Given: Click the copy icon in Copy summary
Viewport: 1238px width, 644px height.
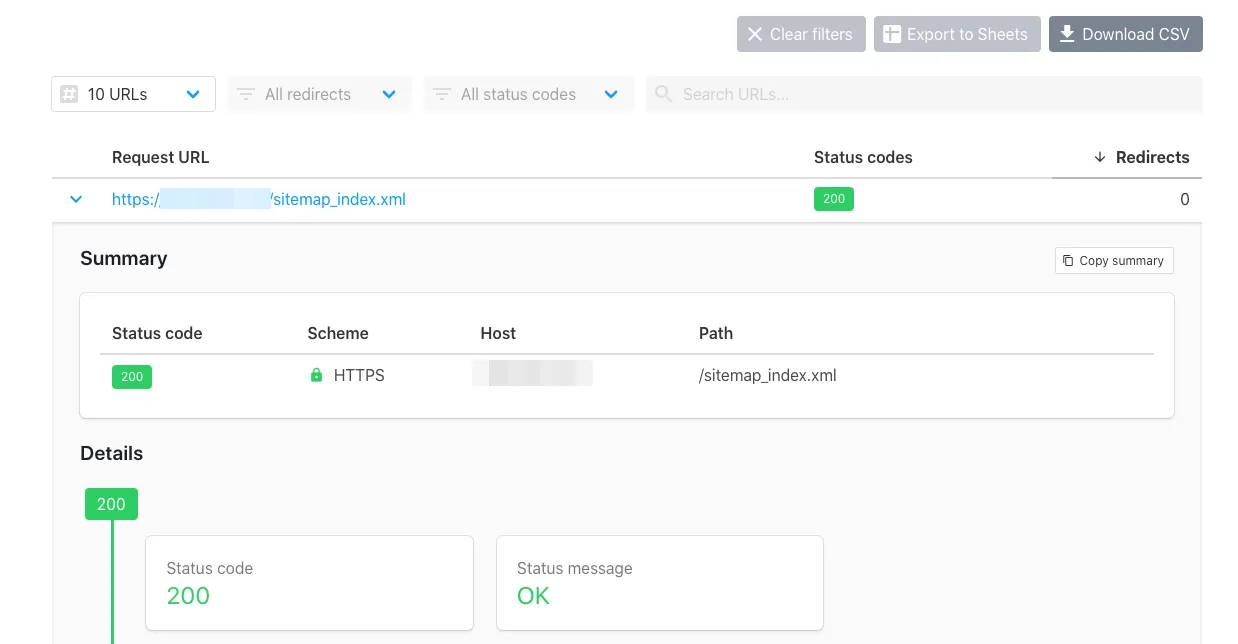Looking at the screenshot, I should pyautogui.click(x=1068, y=261).
